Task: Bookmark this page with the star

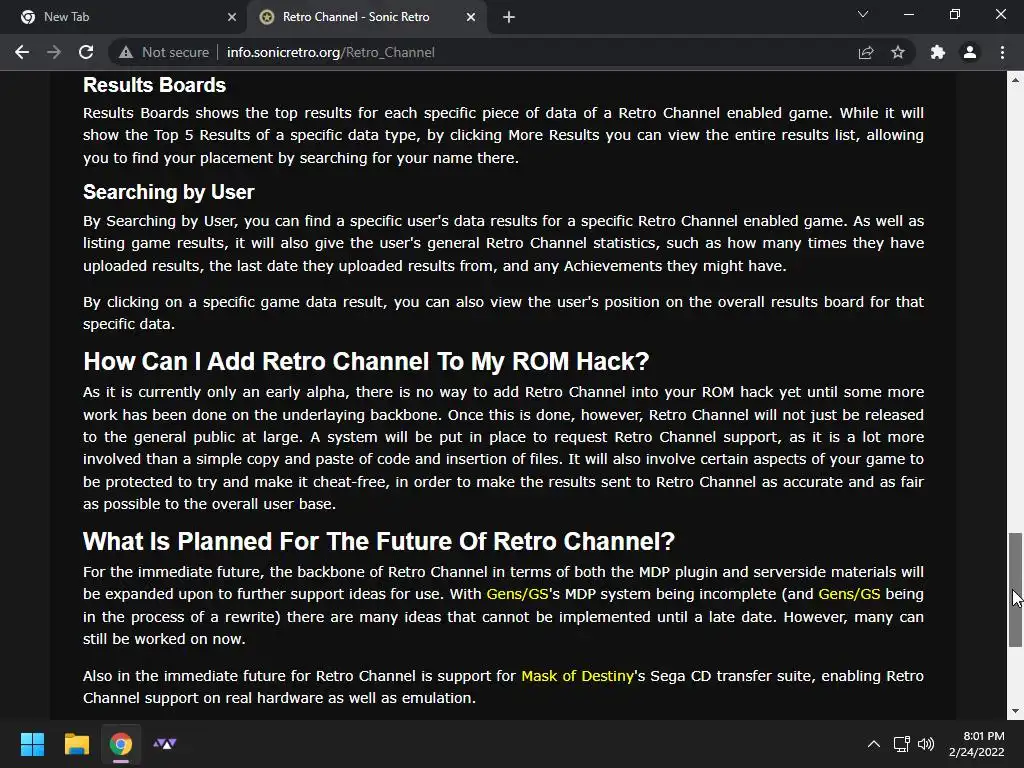Action: pos(898,52)
